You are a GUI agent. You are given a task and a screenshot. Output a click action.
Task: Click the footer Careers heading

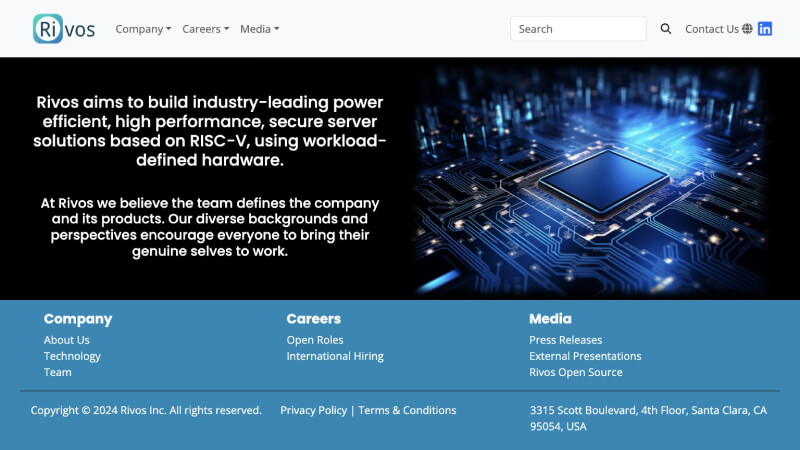tap(314, 319)
